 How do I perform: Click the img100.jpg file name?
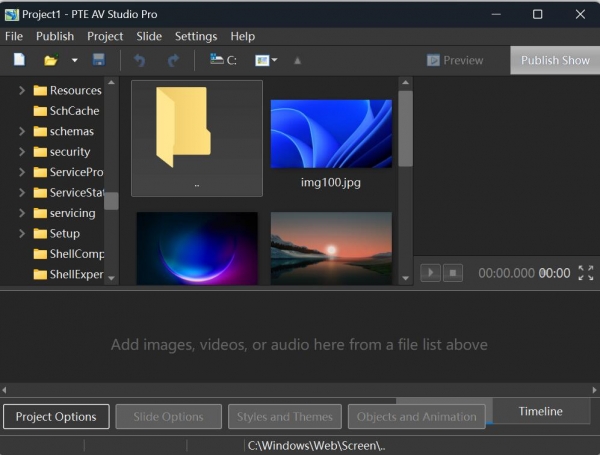point(331,183)
